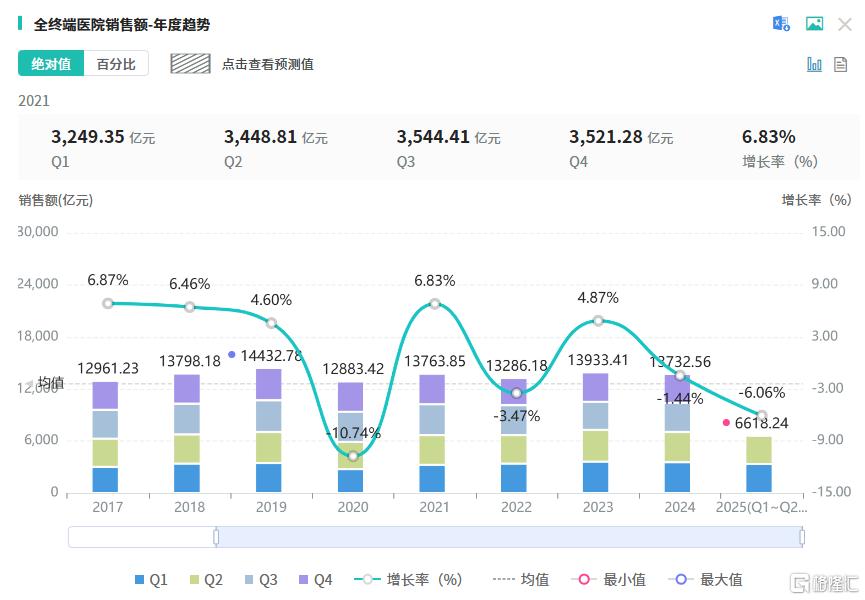Click the left handle of range slider

click(216, 537)
